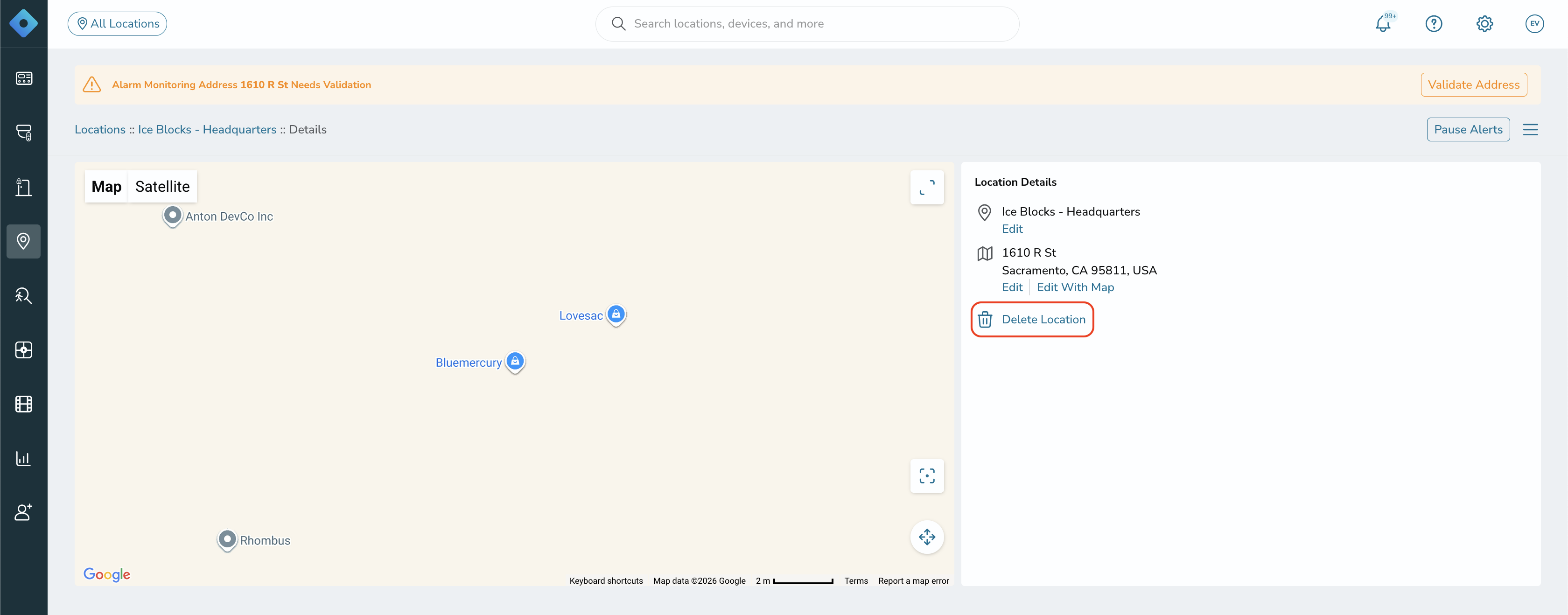
Task: Click the Delete Location link
Action: click(1043, 320)
